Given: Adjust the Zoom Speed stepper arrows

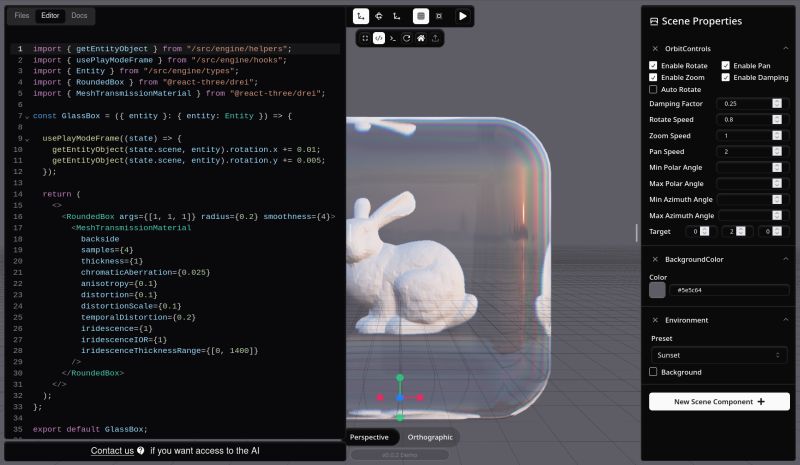Looking at the screenshot, I should tap(777, 135).
